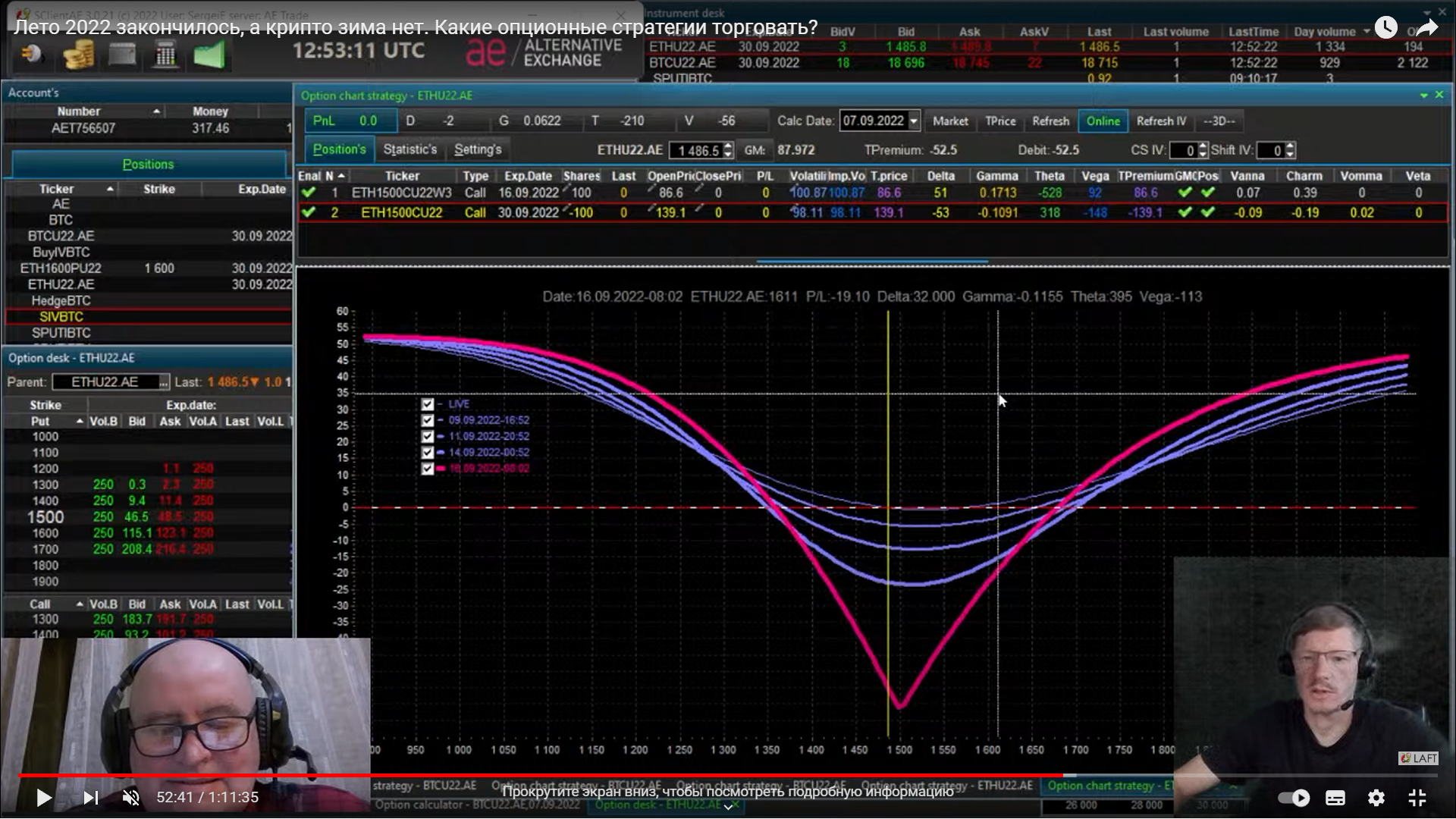Click the Share arrow icon

[x=1426, y=28]
